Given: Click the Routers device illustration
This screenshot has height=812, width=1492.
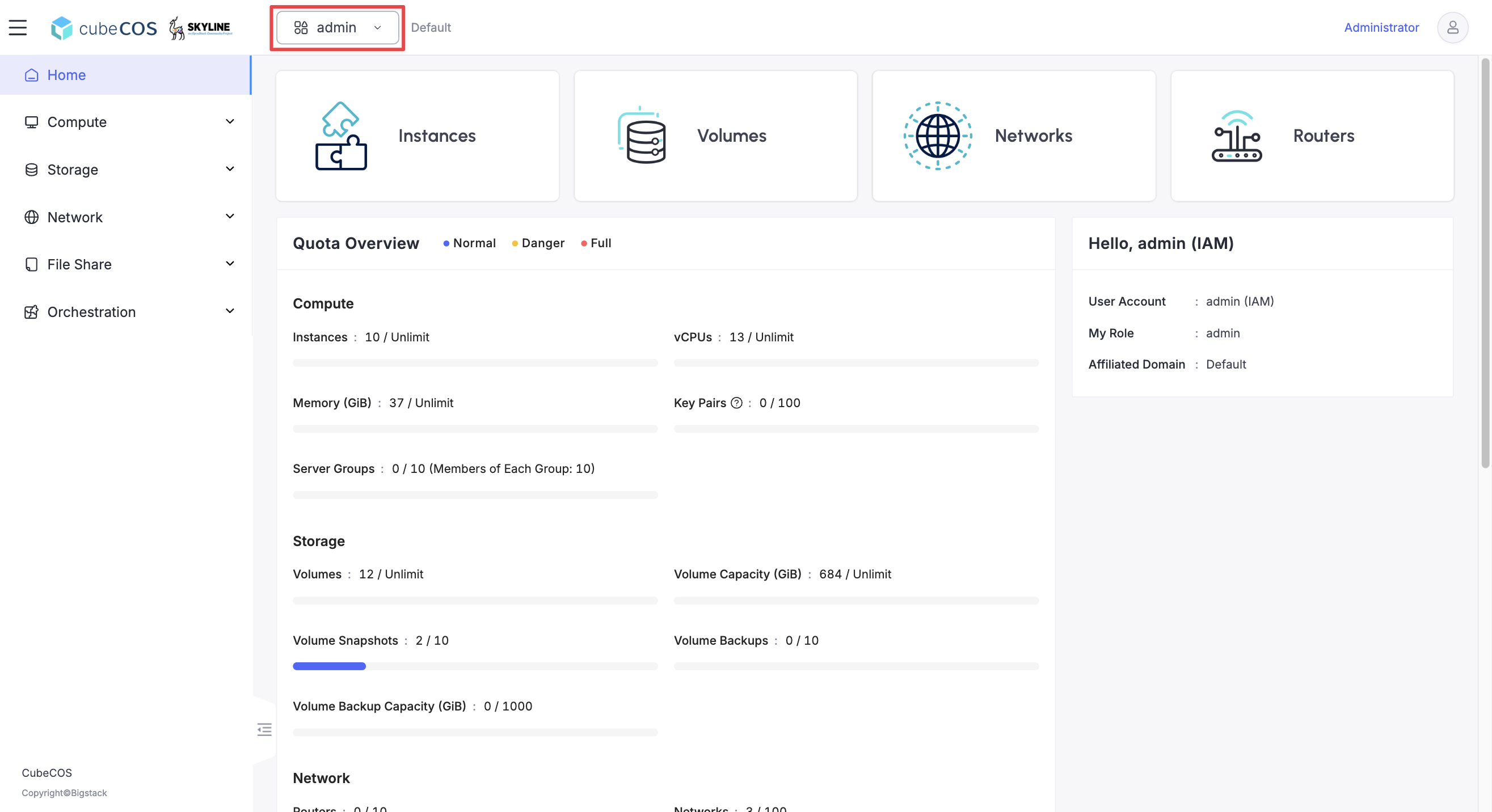Looking at the screenshot, I should [1237, 136].
